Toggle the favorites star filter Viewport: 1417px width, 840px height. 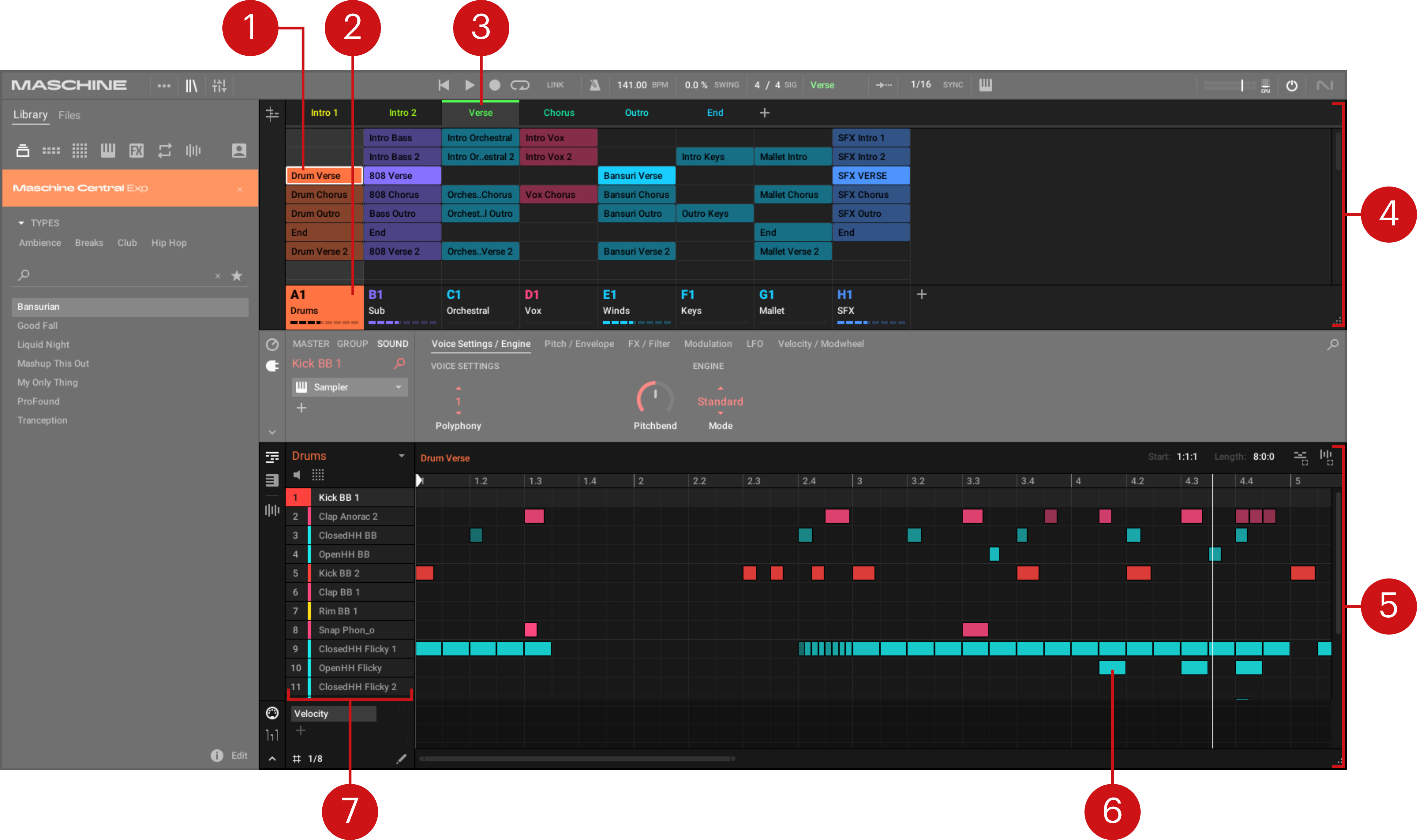point(237,276)
